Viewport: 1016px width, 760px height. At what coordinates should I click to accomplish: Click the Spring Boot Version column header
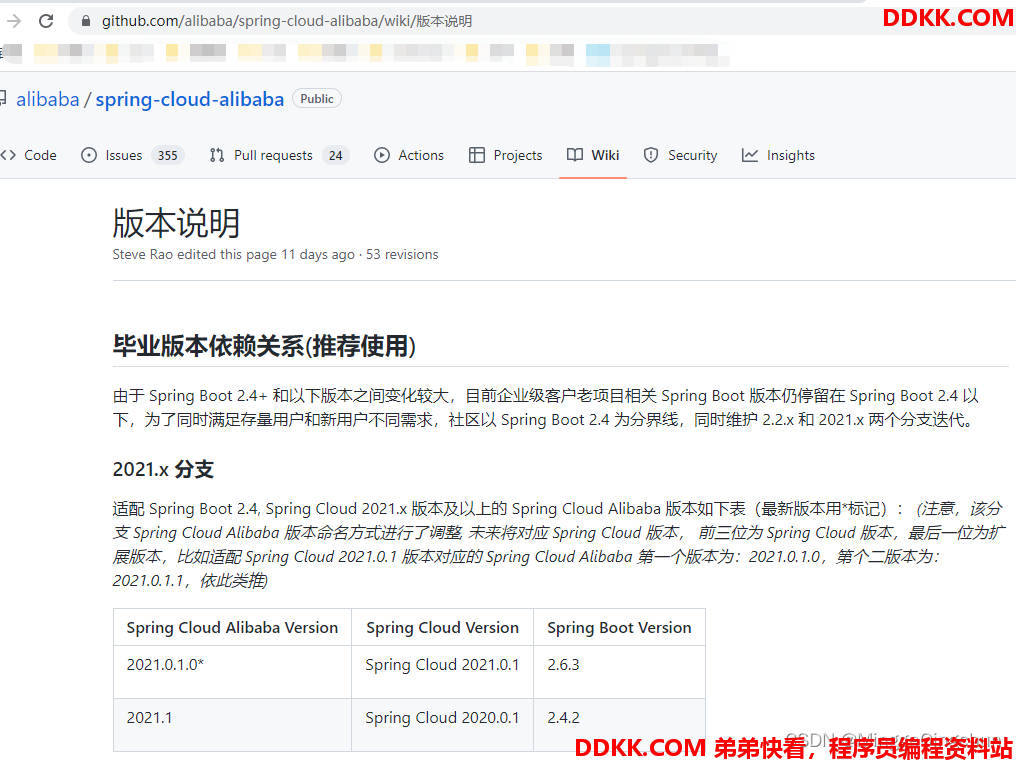pos(619,627)
